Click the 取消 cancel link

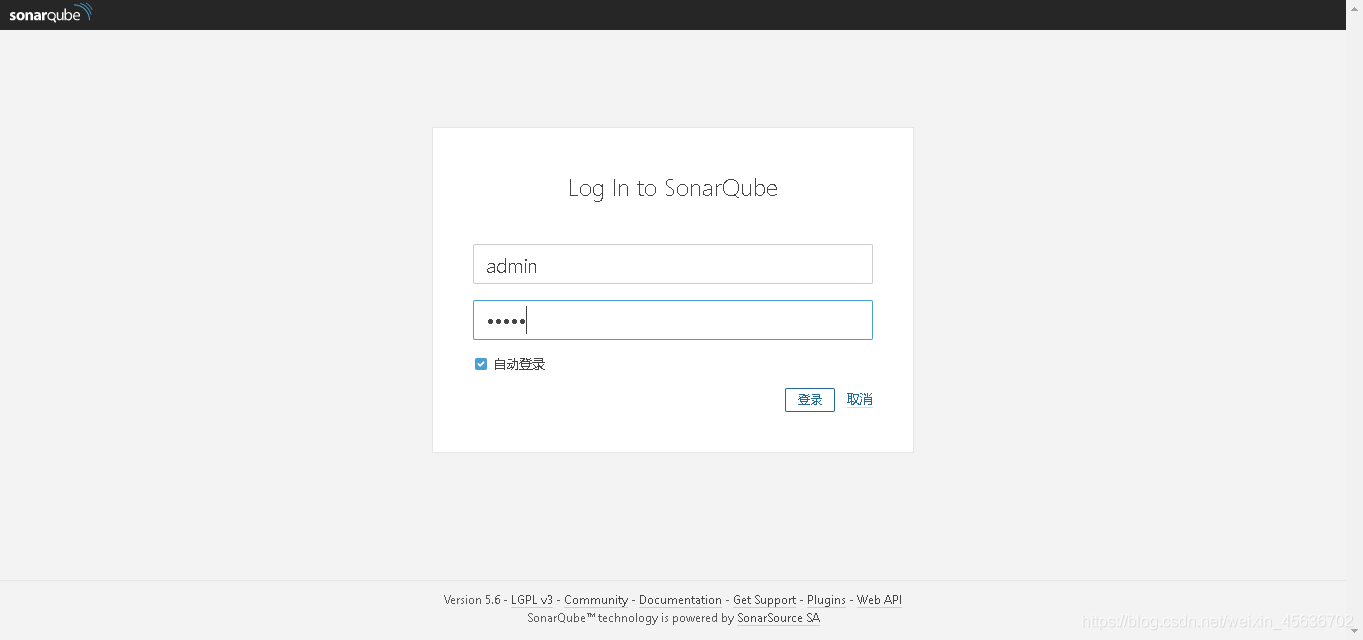coord(859,399)
